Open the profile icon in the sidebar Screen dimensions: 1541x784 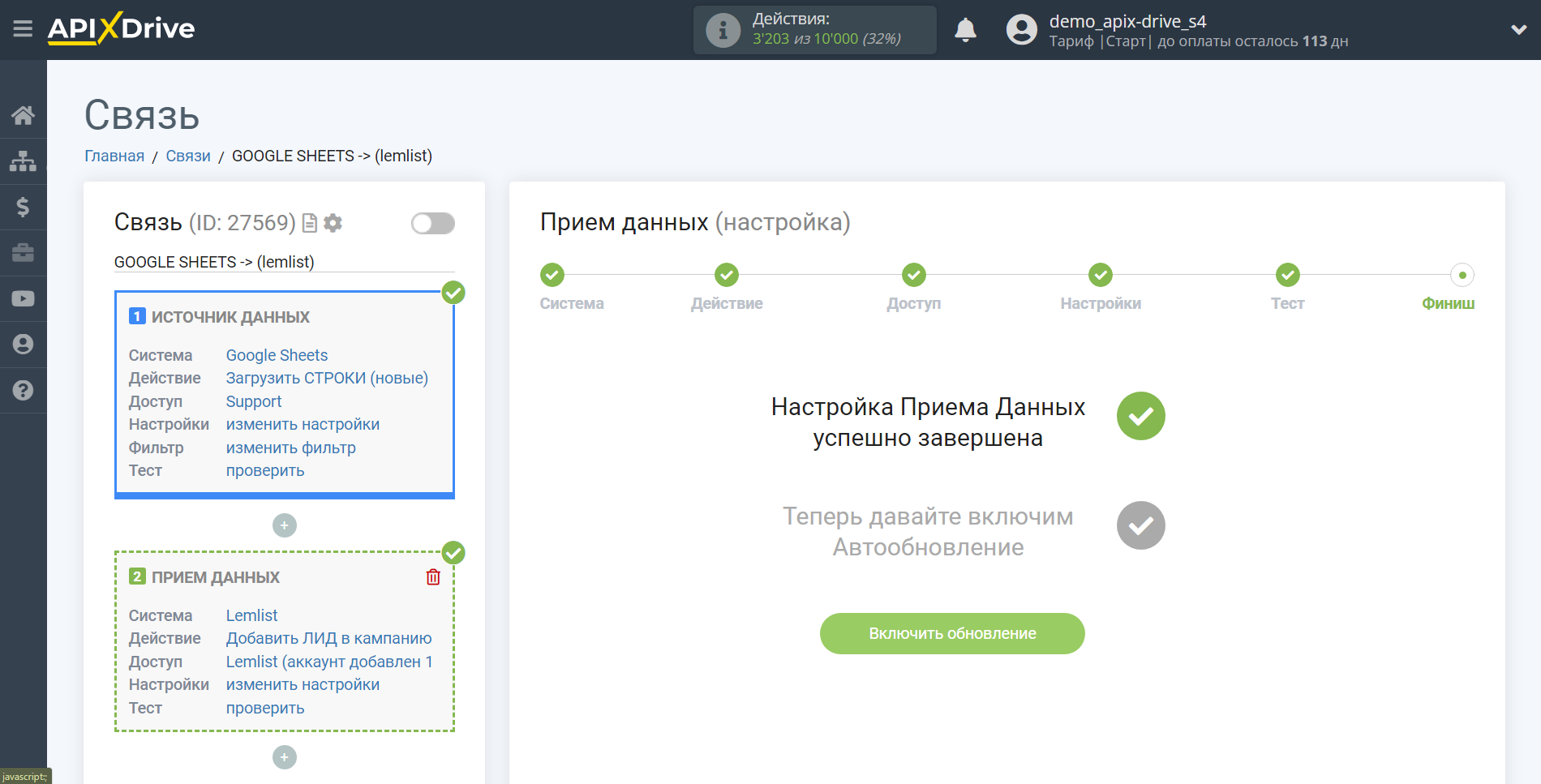point(23,345)
